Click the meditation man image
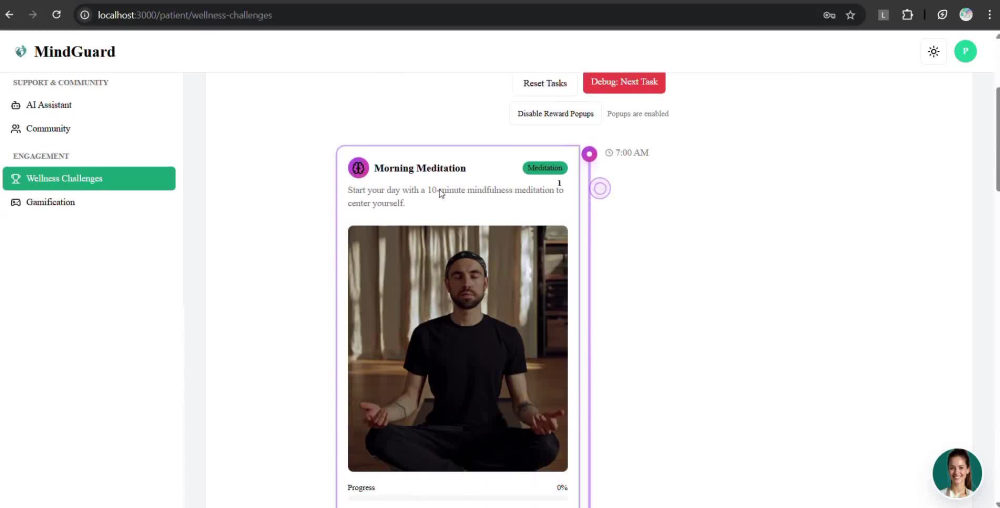This screenshot has height=508, width=1000. 457,349
